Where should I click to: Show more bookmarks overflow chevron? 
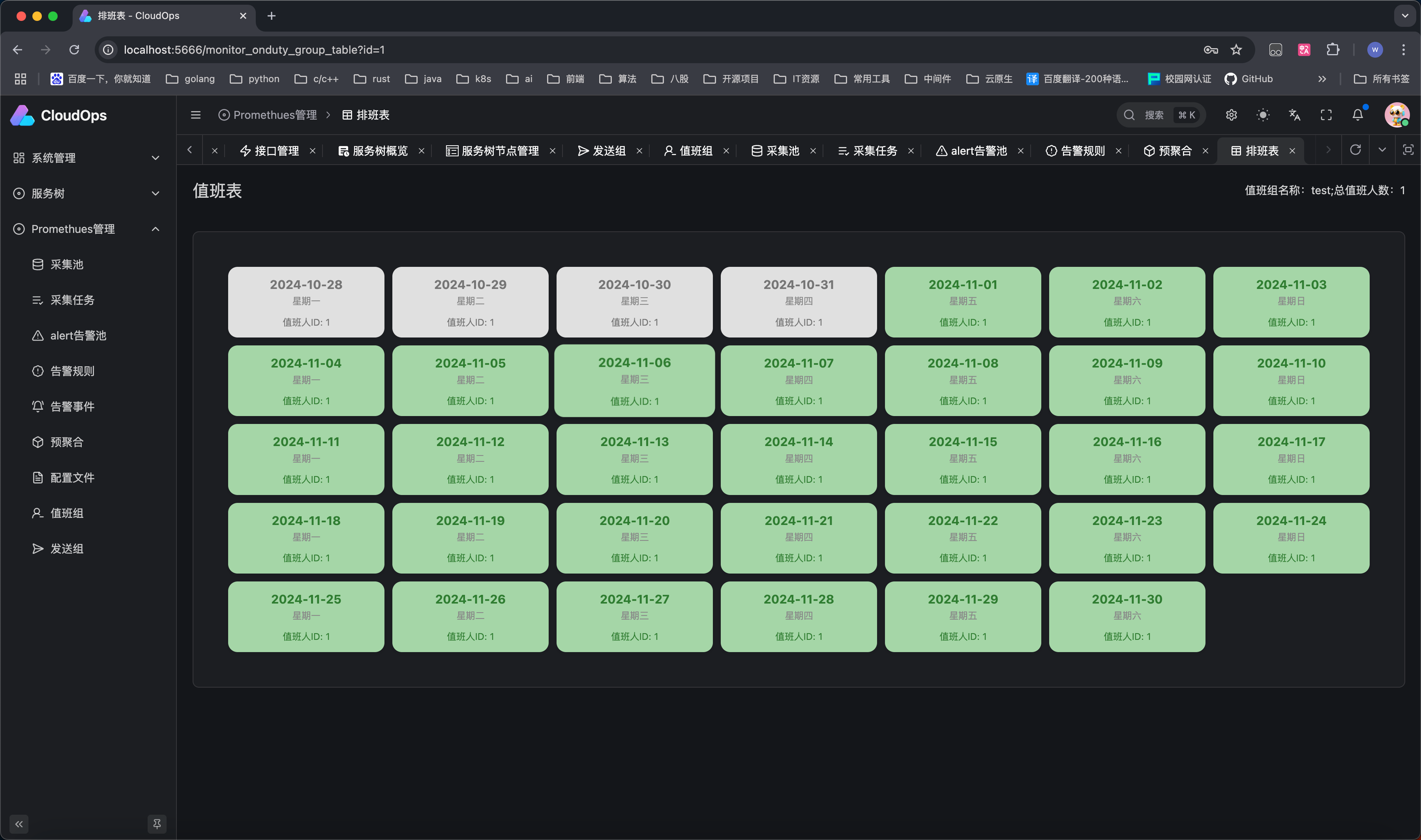tap(1322, 79)
